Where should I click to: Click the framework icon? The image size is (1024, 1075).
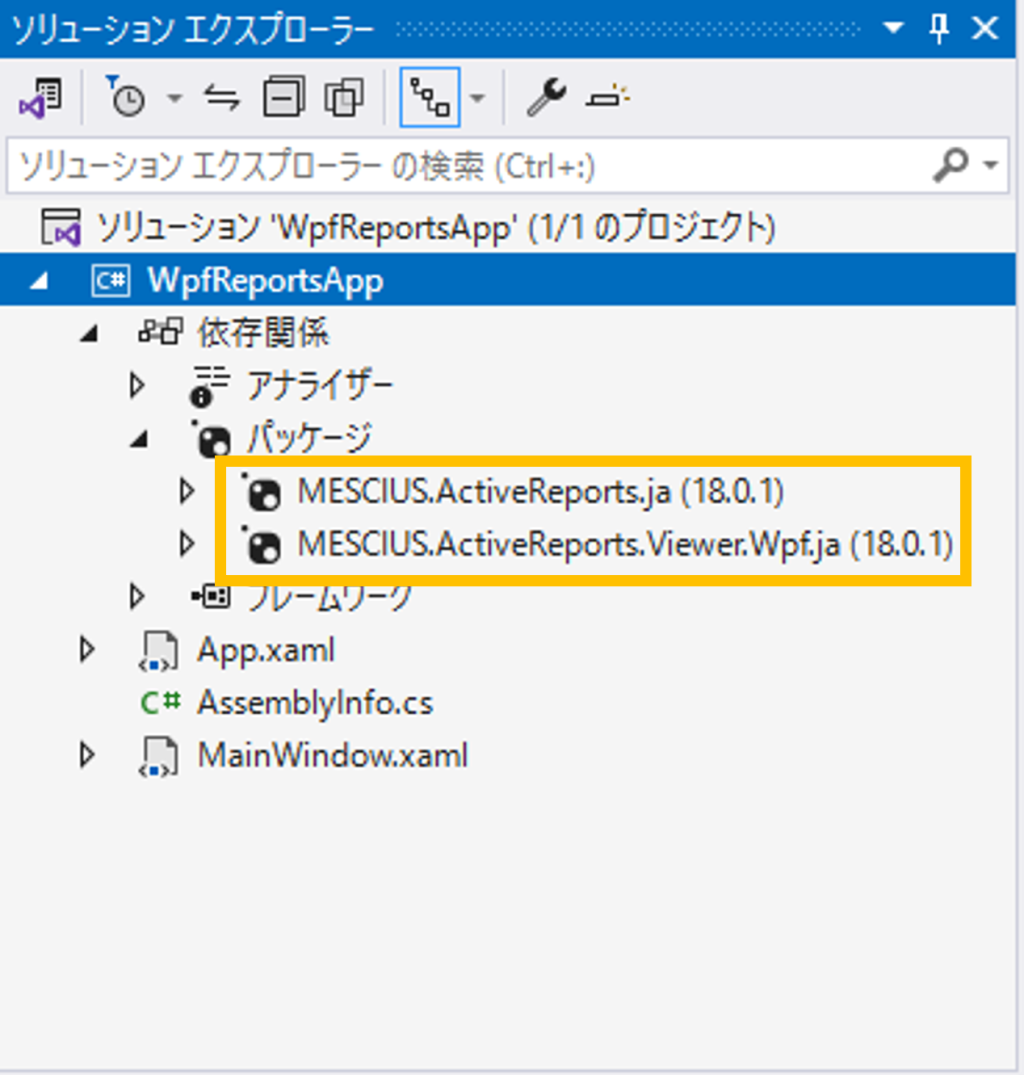point(211,596)
